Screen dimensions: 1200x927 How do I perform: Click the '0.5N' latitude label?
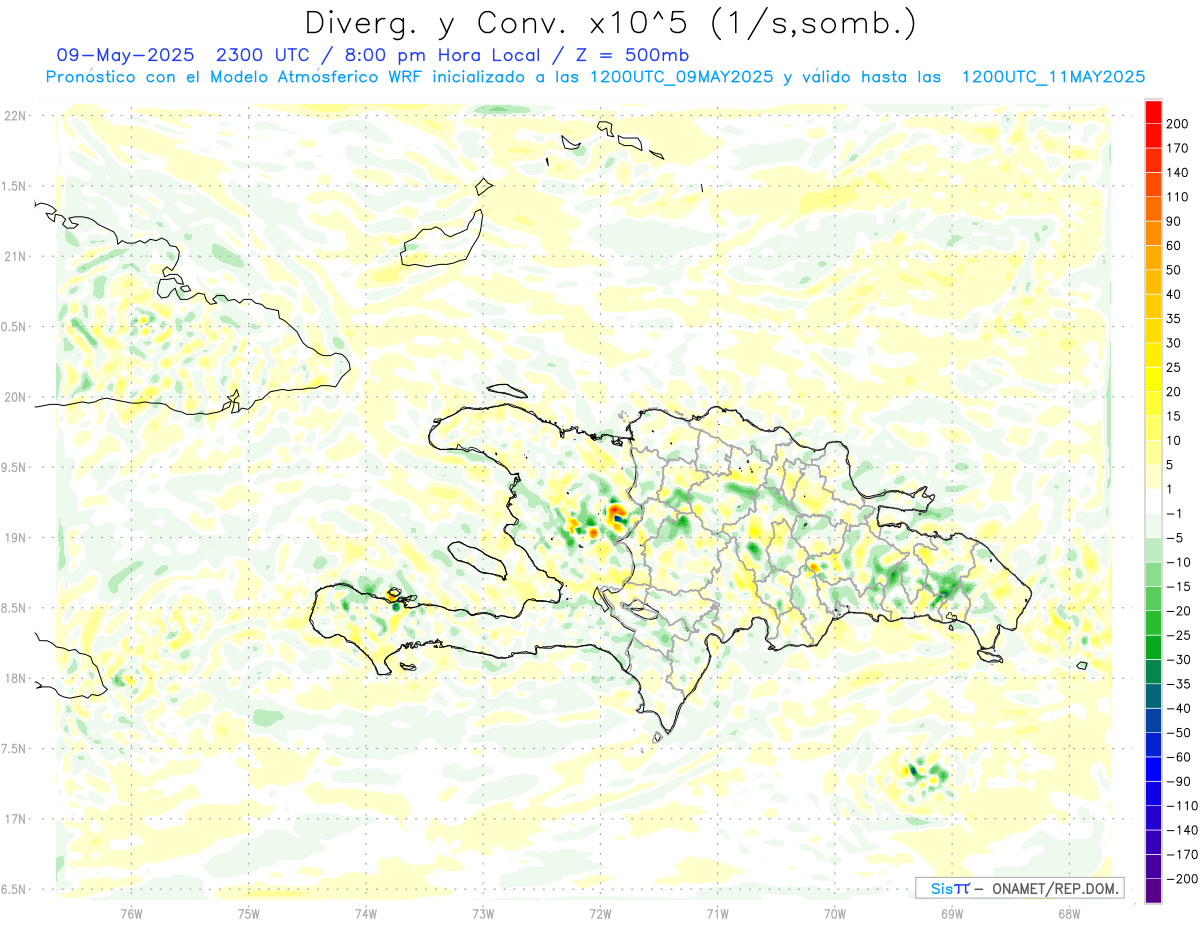15,327
